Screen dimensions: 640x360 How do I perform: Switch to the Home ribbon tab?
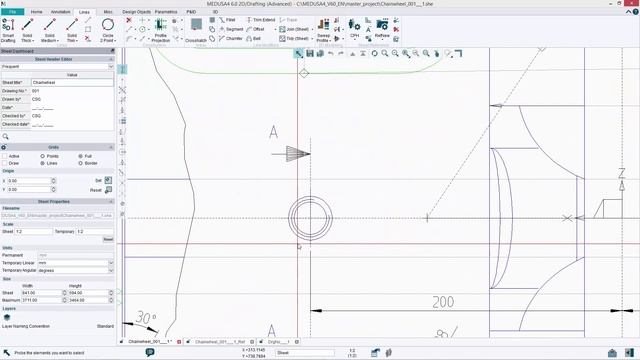coord(36,12)
